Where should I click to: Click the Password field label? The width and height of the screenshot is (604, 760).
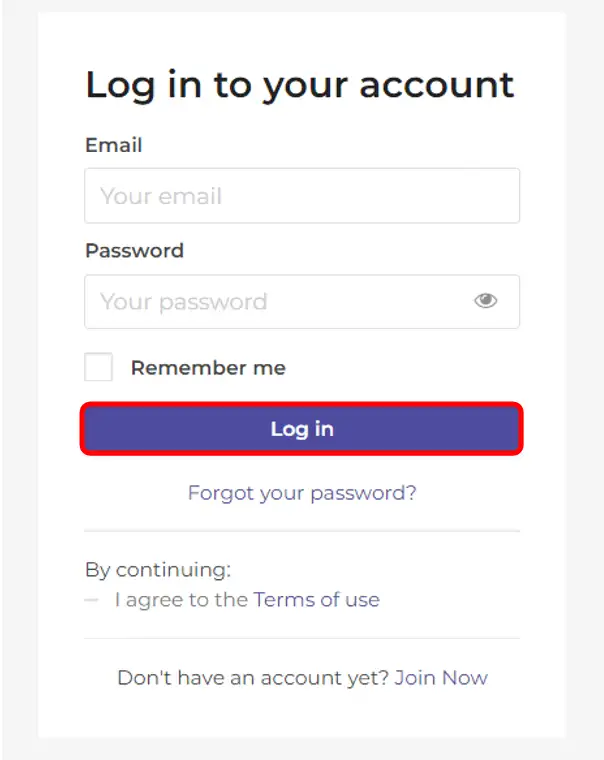pos(134,250)
